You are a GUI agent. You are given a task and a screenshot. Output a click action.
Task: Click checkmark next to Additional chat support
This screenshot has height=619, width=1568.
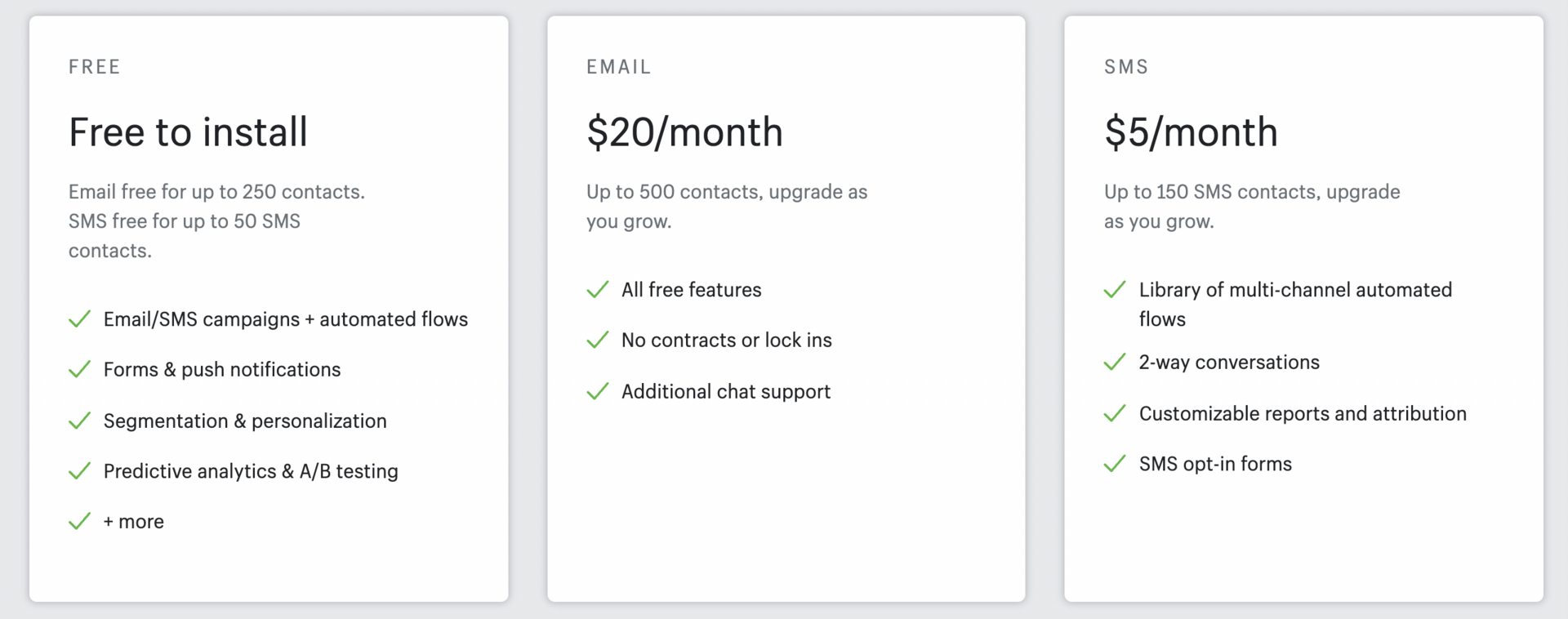pyautogui.click(x=598, y=391)
